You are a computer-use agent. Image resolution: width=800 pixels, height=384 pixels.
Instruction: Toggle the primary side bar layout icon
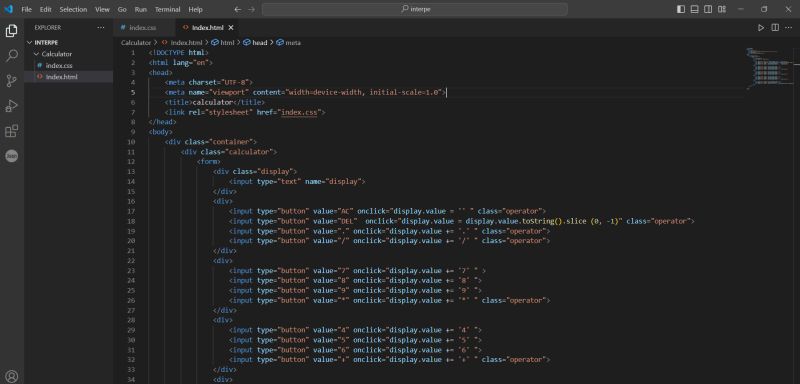coord(681,9)
